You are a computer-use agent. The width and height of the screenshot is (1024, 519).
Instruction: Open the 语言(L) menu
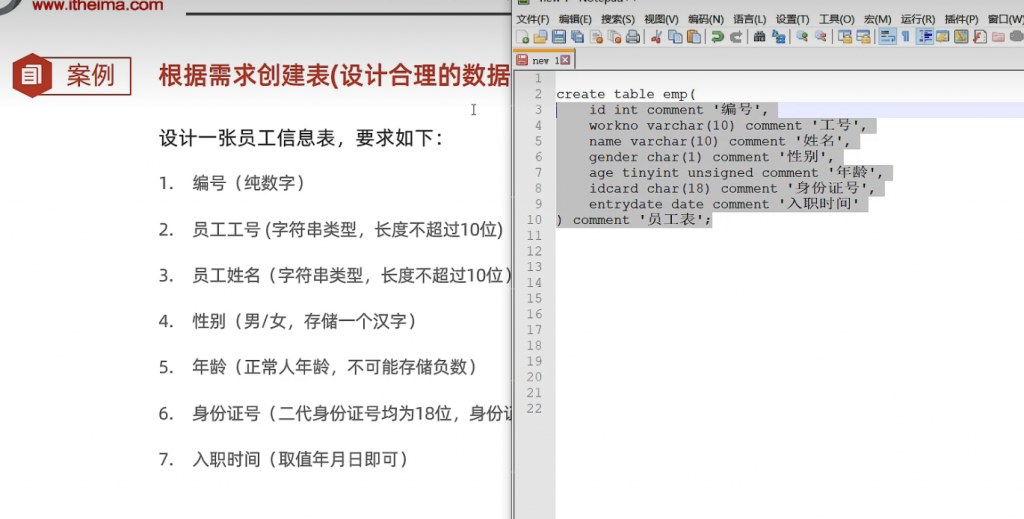tap(749, 19)
